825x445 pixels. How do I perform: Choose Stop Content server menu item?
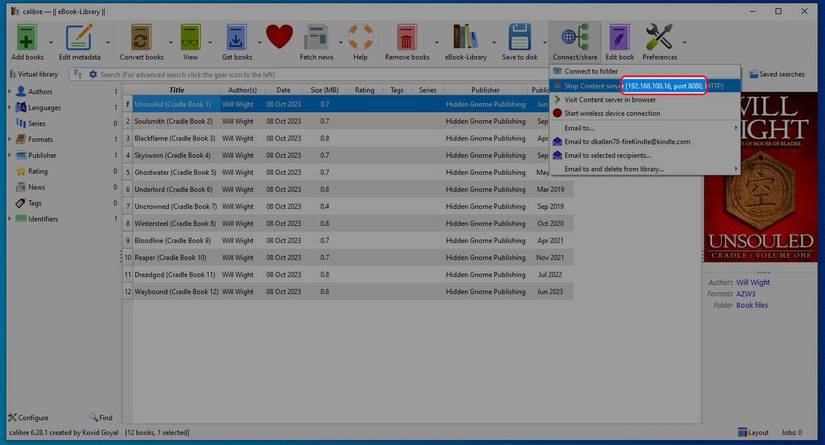pyautogui.click(x=645, y=86)
